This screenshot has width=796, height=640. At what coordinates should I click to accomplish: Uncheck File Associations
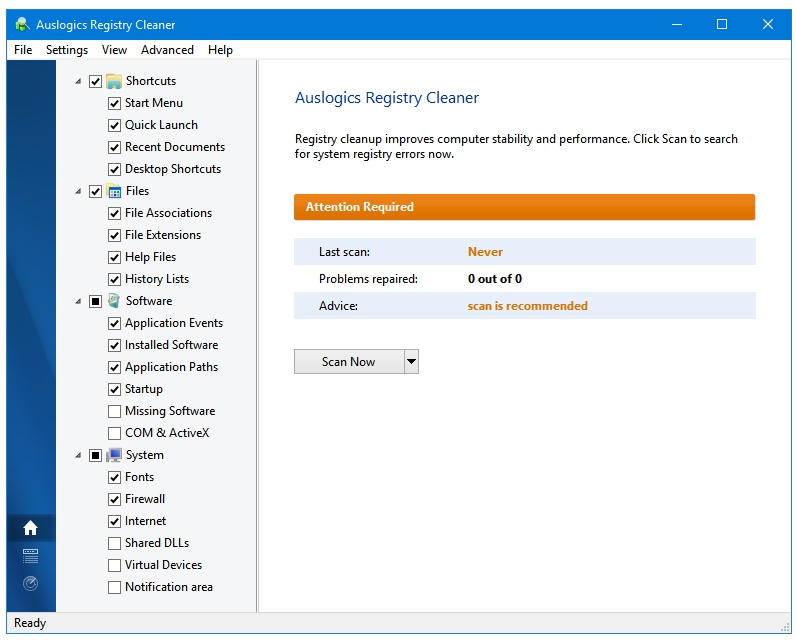pyautogui.click(x=114, y=213)
